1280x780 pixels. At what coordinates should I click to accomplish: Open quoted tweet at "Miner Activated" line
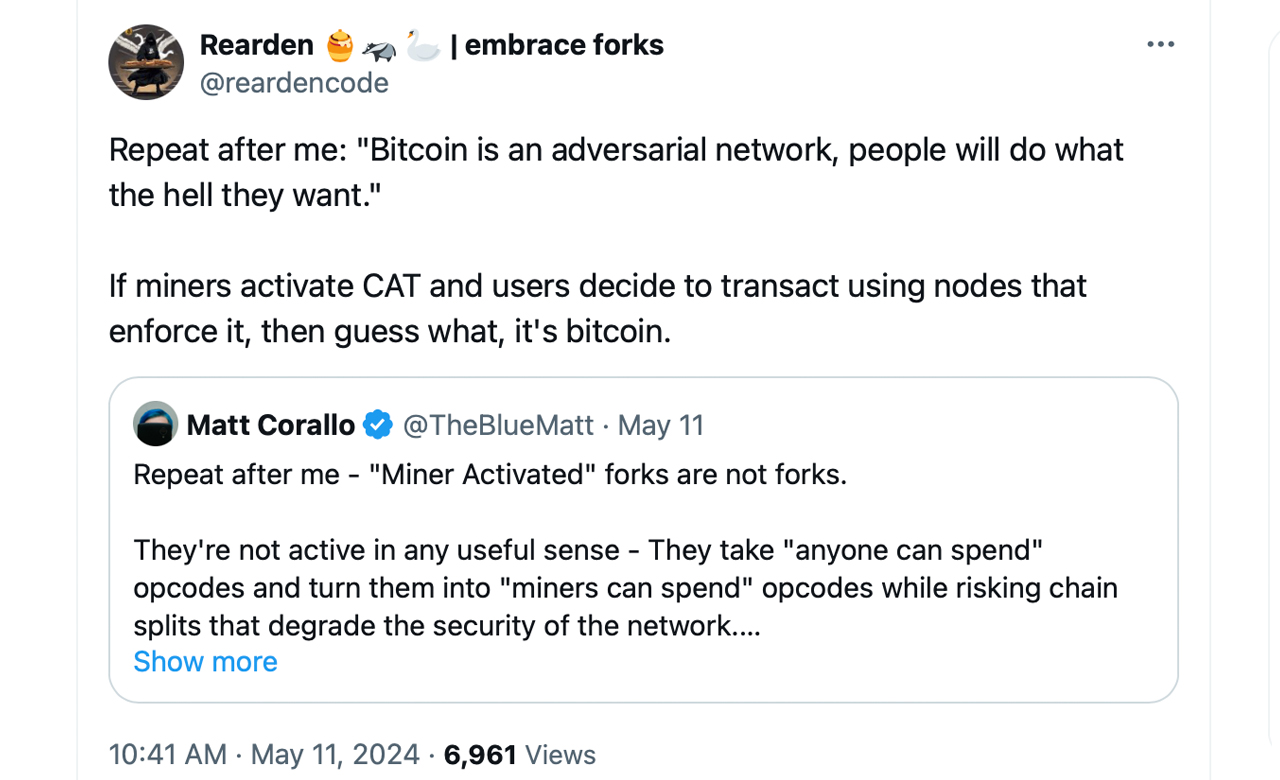tap(490, 474)
